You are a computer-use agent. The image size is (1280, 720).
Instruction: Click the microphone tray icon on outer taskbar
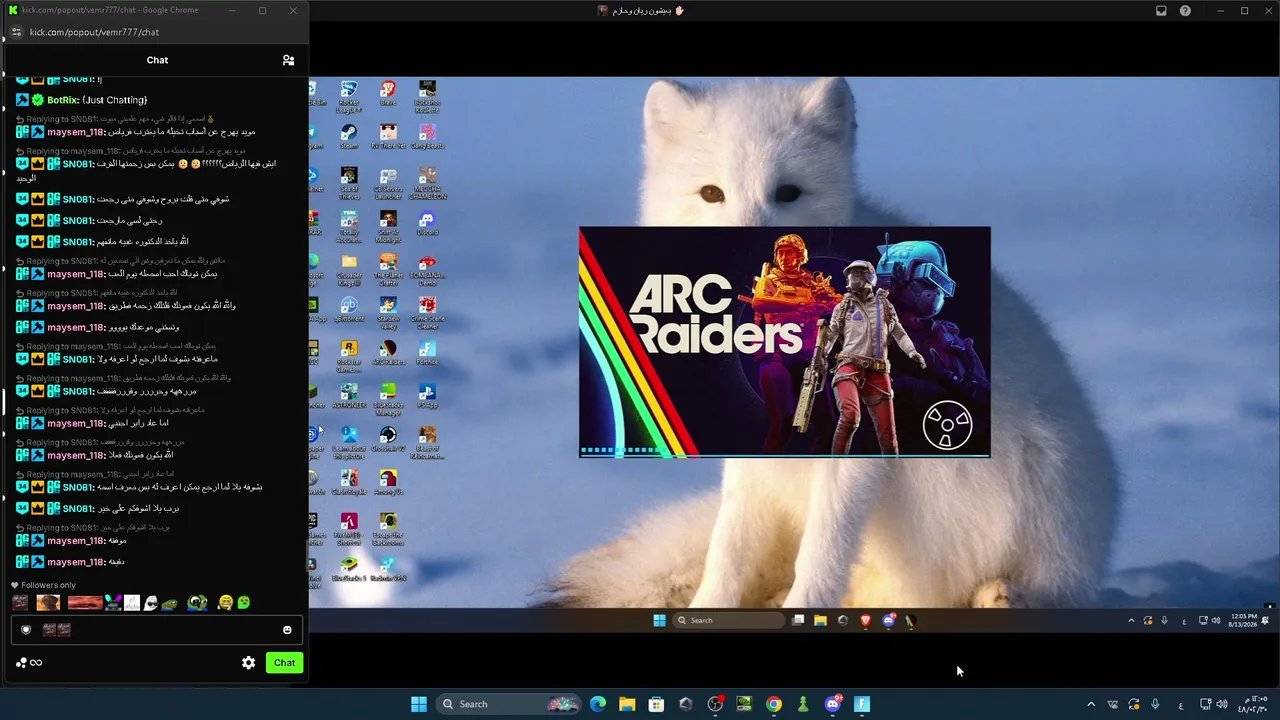[x=1155, y=704]
